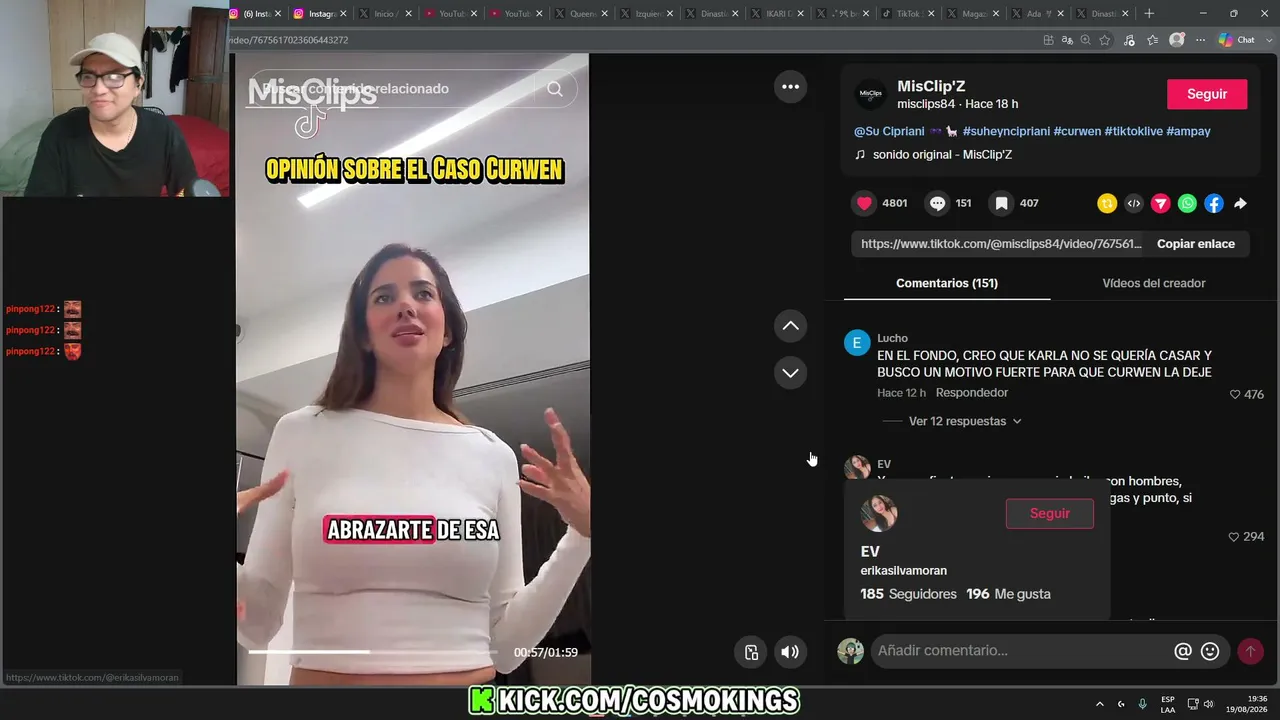Screen dimensions: 1280x720
Task: Switch to the IKARI browser tab
Action: [x=776, y=14]
